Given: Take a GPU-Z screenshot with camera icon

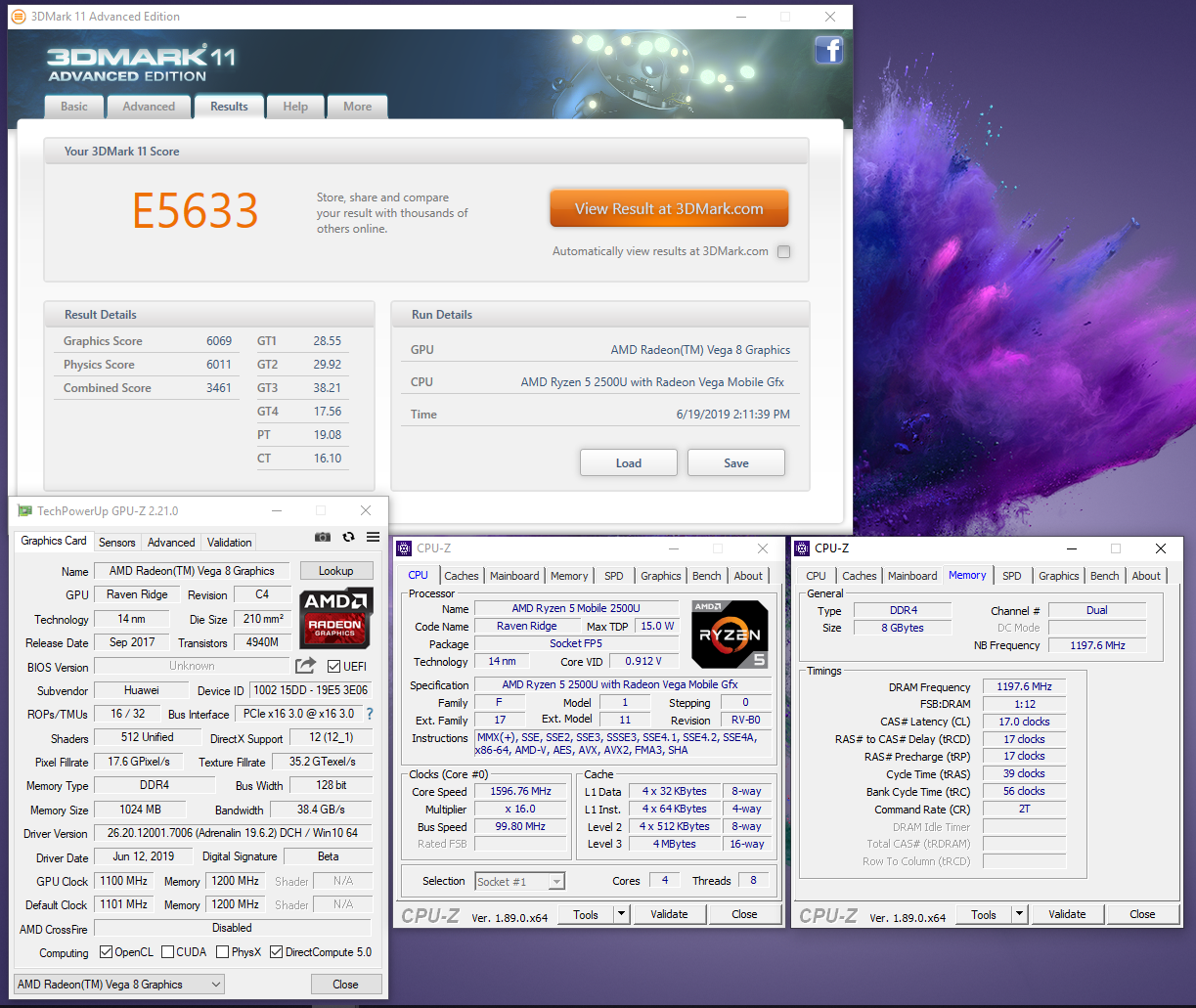Looking at the screenshot, I should pyautogui.click(x=323, y=537).
